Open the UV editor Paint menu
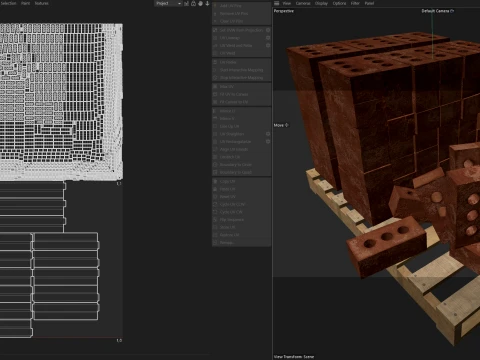The image size is (480, 360). (26, 3)
